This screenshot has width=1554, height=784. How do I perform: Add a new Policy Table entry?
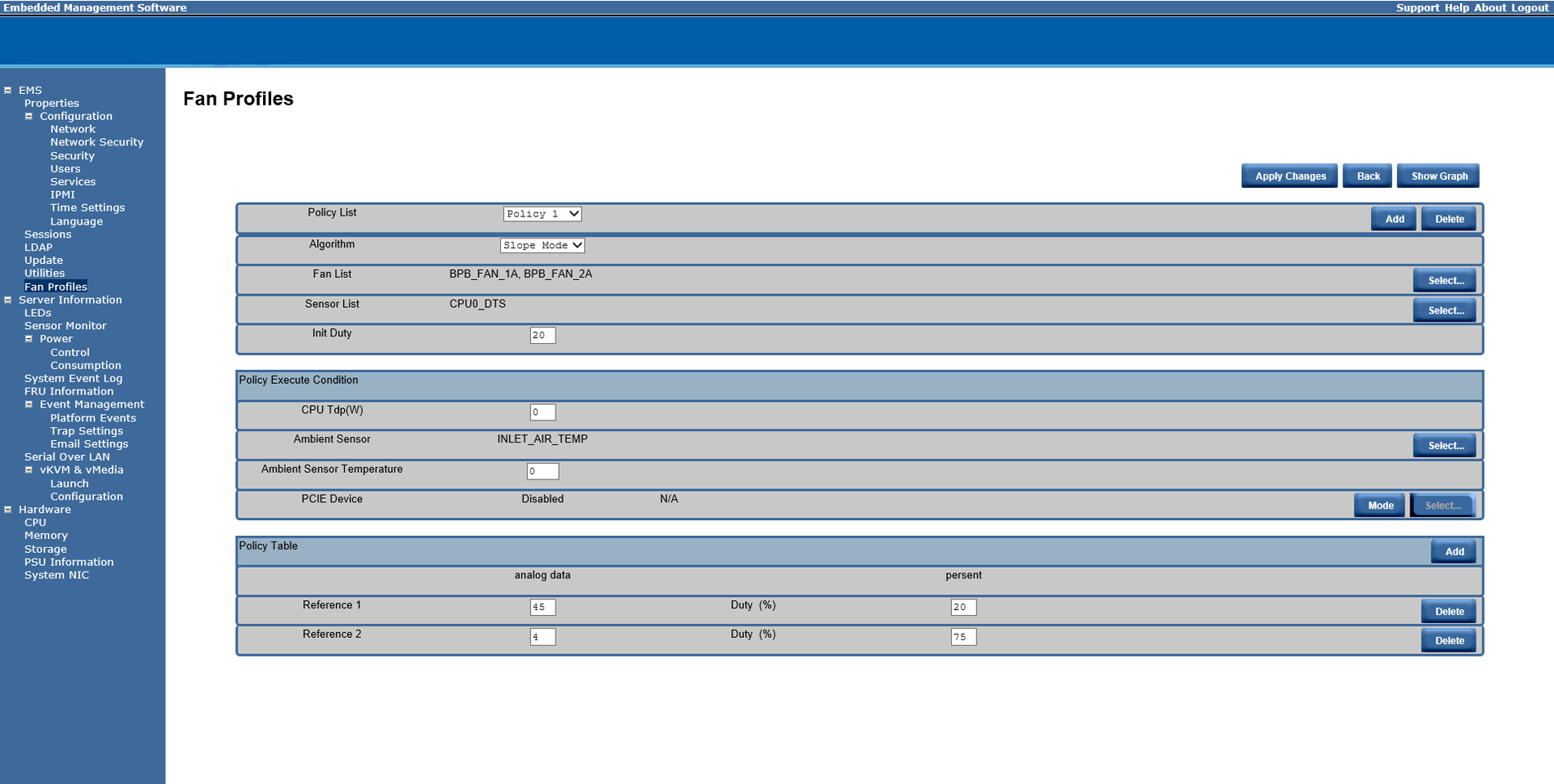tap(1454, 552)
